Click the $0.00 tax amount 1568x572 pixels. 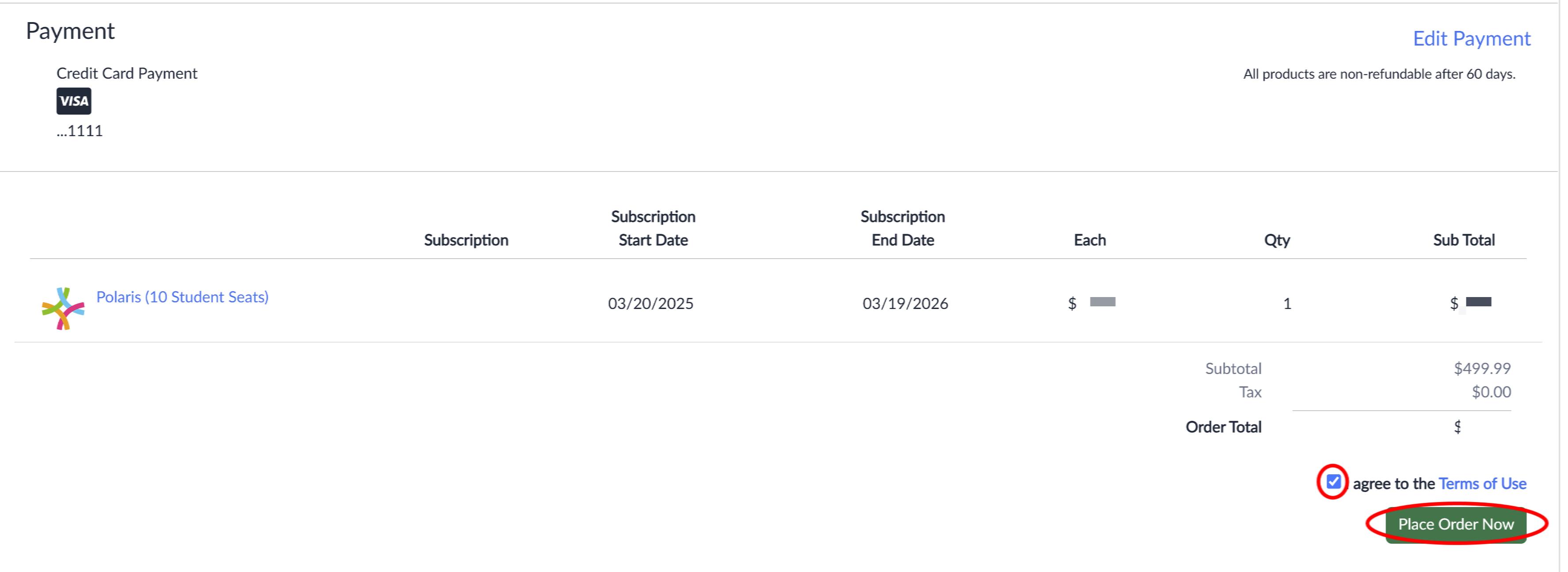pos(1491,392)
